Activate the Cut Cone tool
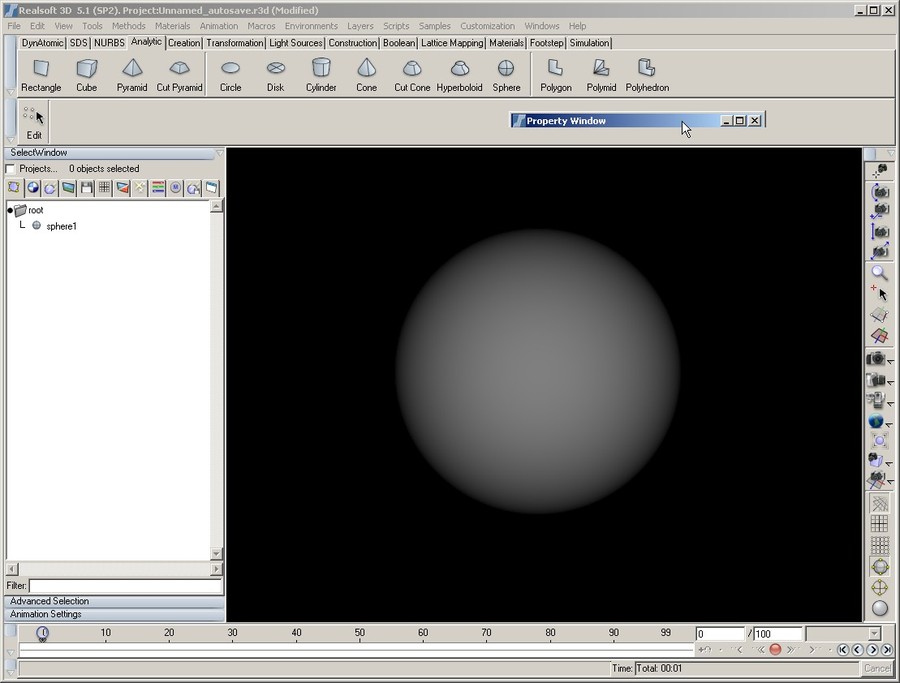 [412, 68]
